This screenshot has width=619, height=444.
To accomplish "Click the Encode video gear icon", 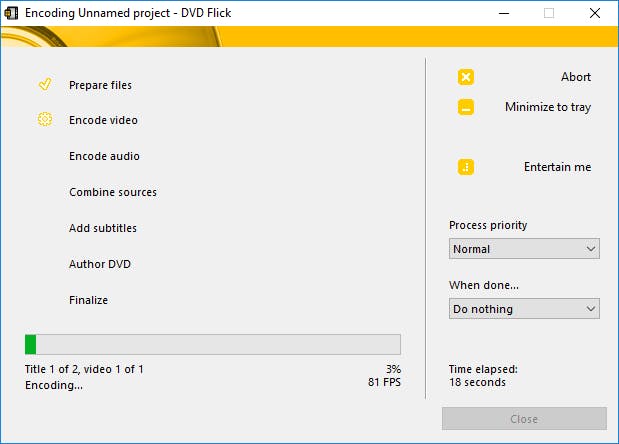I will click(x=44, y=120).
